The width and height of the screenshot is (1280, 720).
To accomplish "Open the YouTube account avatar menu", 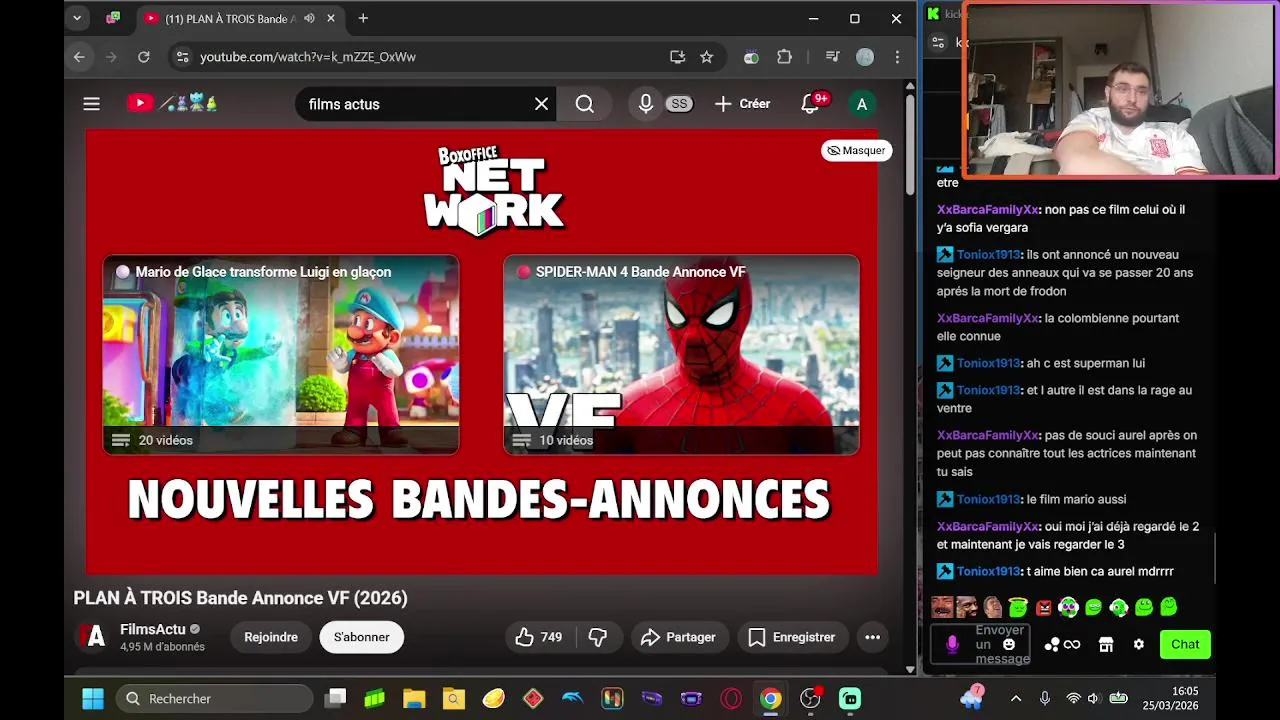I will coord(861,104).
